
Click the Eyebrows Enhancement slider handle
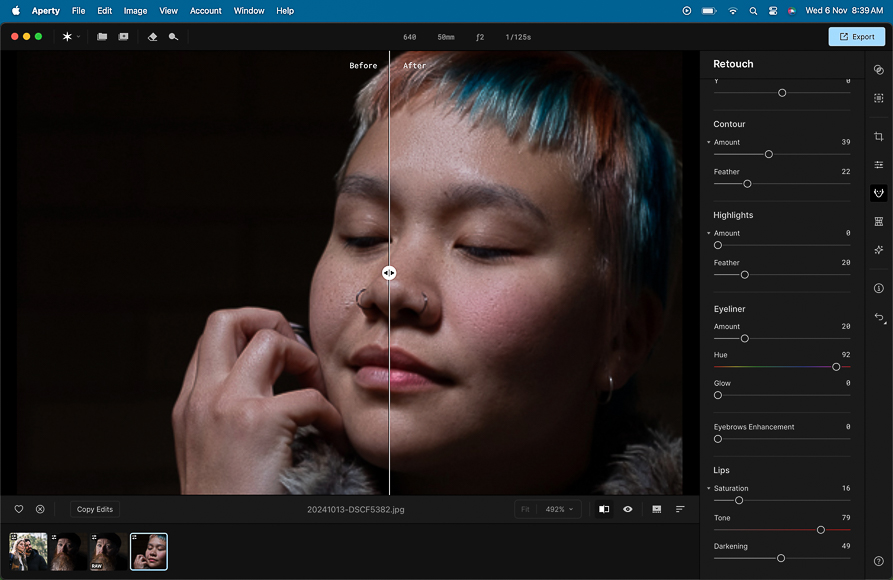(x=718, y=439)
